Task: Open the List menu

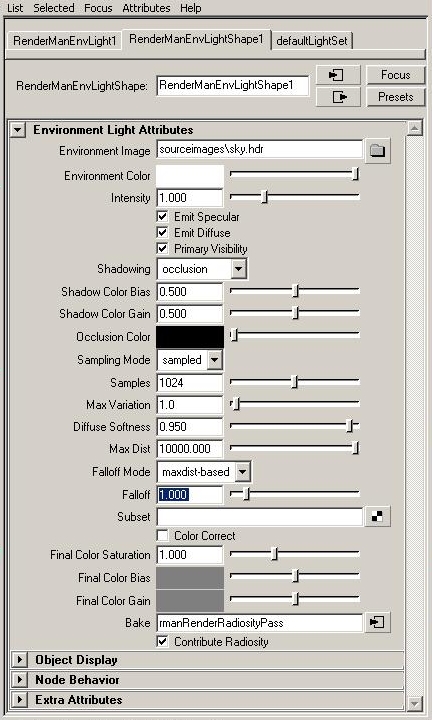Action: (x=15, y=8)
